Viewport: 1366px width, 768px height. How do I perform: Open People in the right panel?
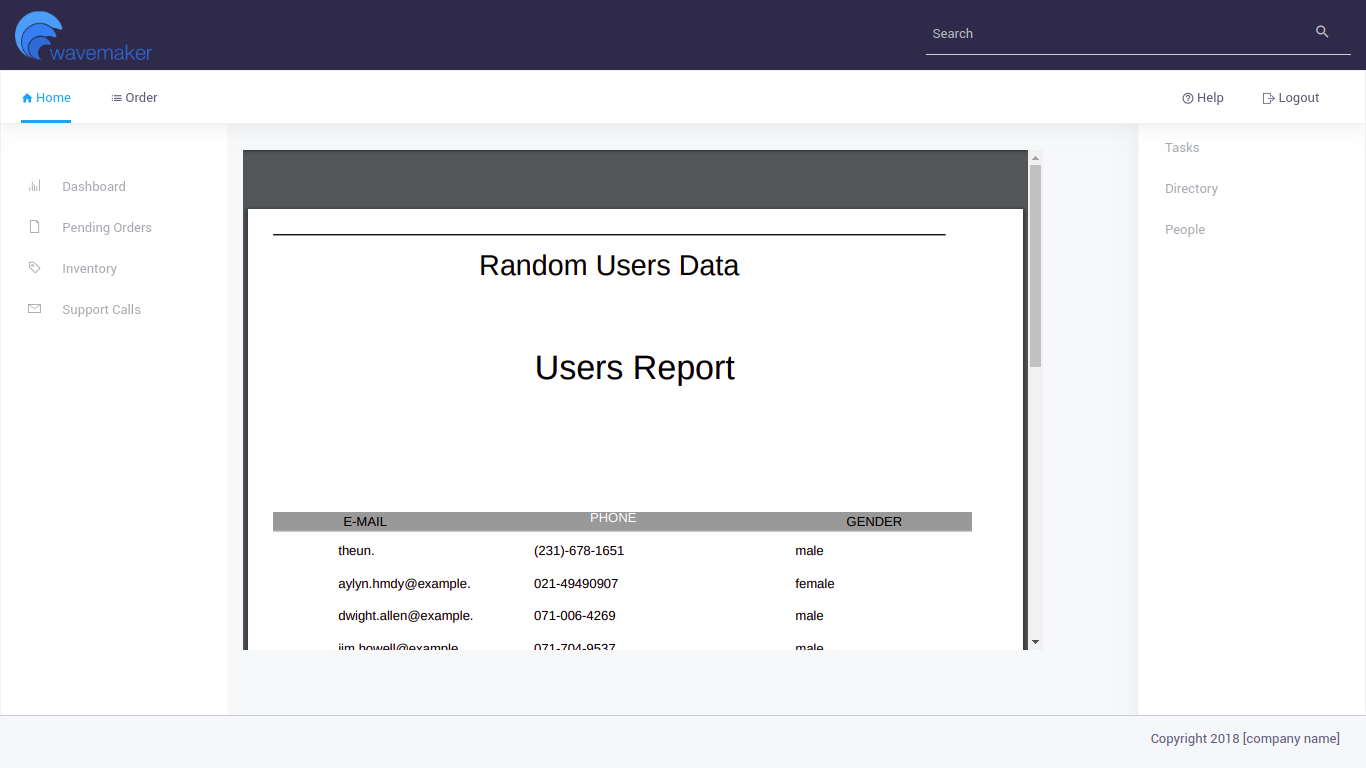1185,230
